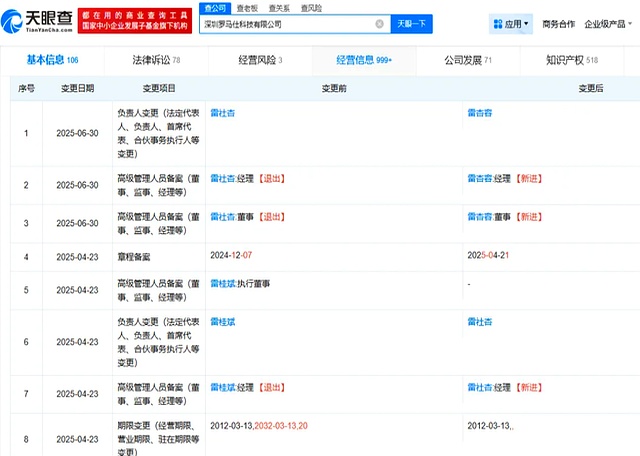Click the date 2025-04-23 in row 6
The height and width of the screenshot is (456, 640).
tap(78, 342)
